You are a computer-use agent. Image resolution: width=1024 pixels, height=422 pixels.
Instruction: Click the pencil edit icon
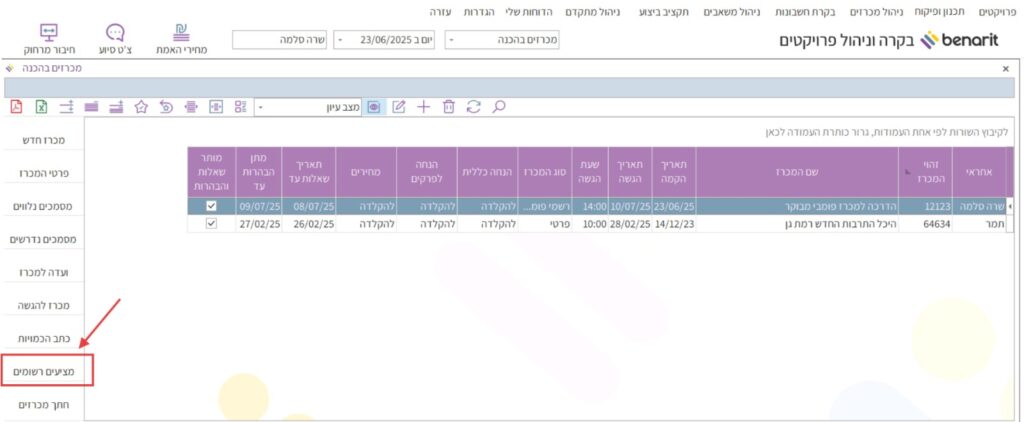[x=399, y=107]
